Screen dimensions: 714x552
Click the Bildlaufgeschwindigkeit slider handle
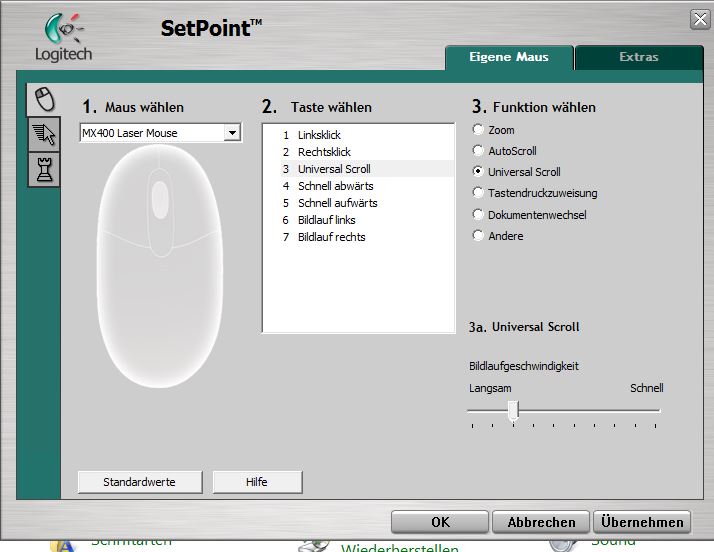click(x=513, y=410)
